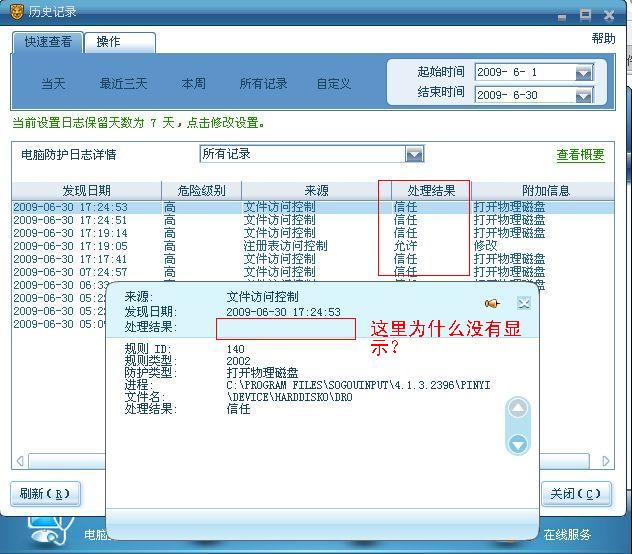The width and height of the screenshot is (632, 554).
Task: Click 注册表访问控制 source cell
Action: 285,246
